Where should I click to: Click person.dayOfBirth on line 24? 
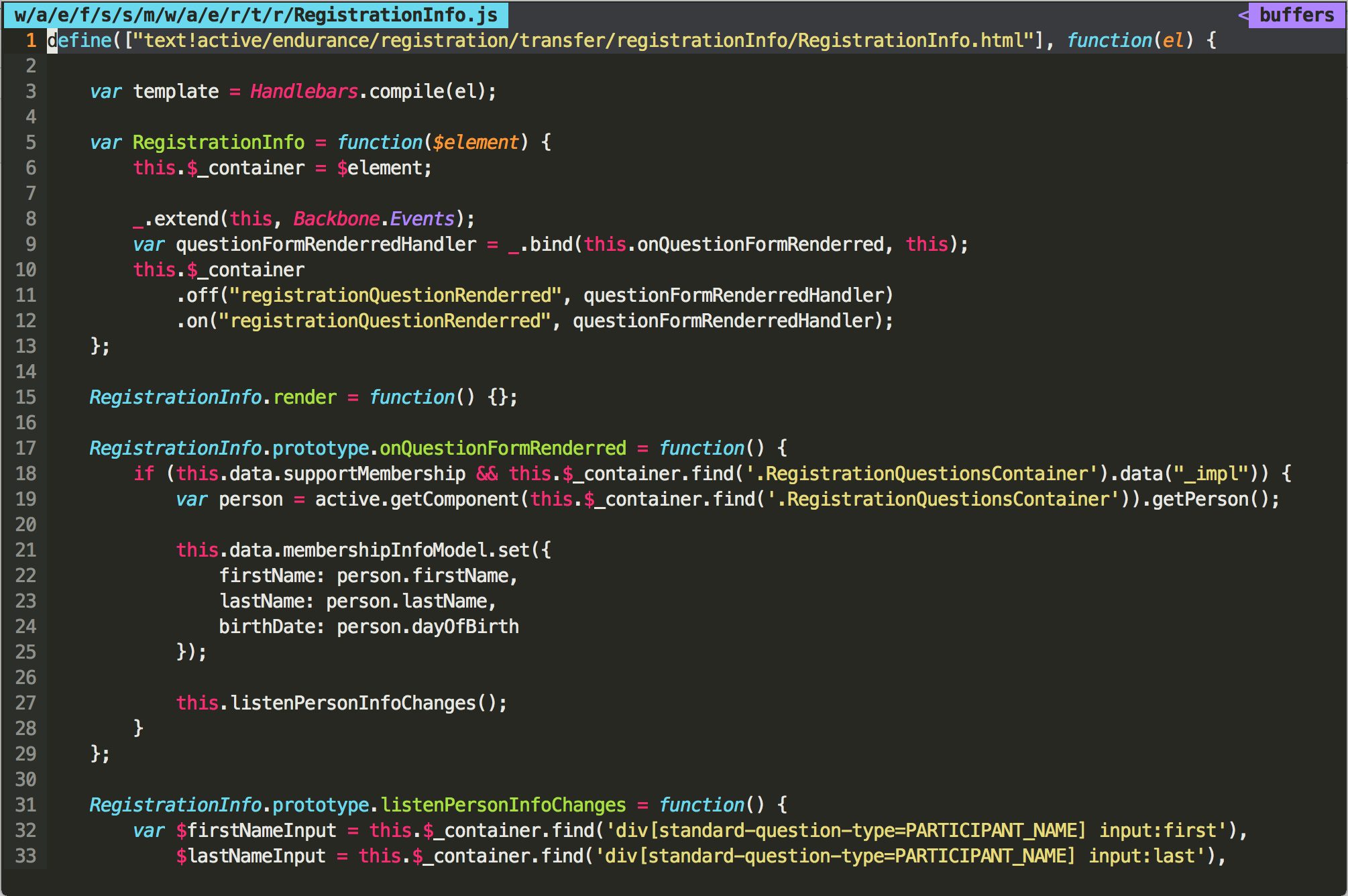click(x=427, y=626)
